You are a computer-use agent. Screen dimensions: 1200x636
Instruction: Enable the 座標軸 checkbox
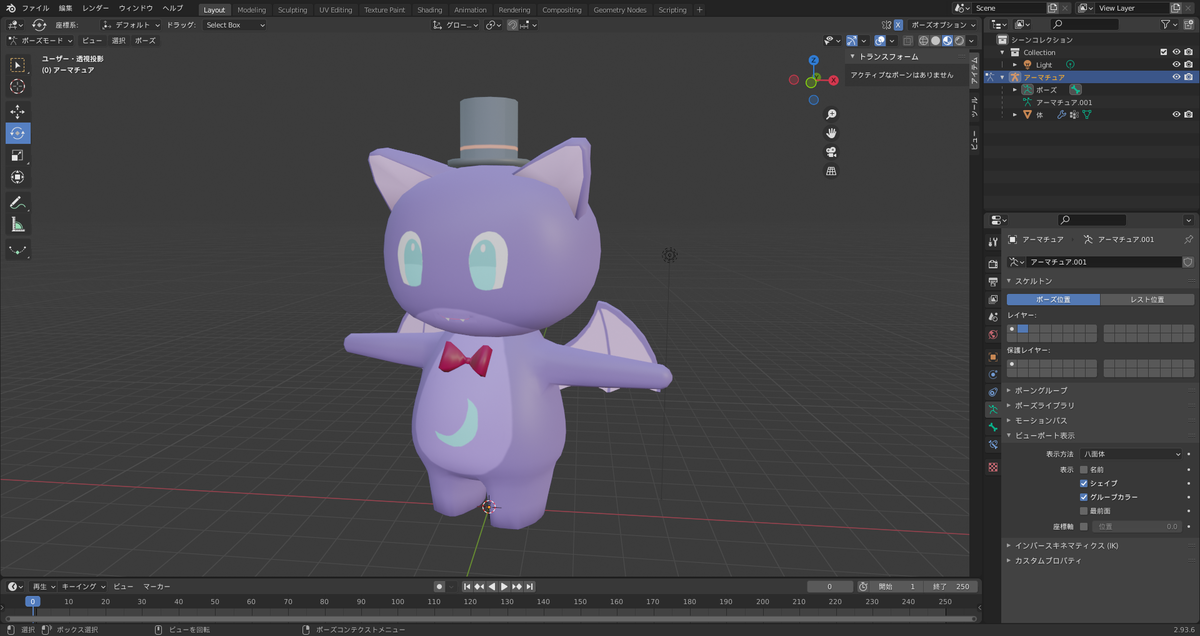(x=1084, y=526)
